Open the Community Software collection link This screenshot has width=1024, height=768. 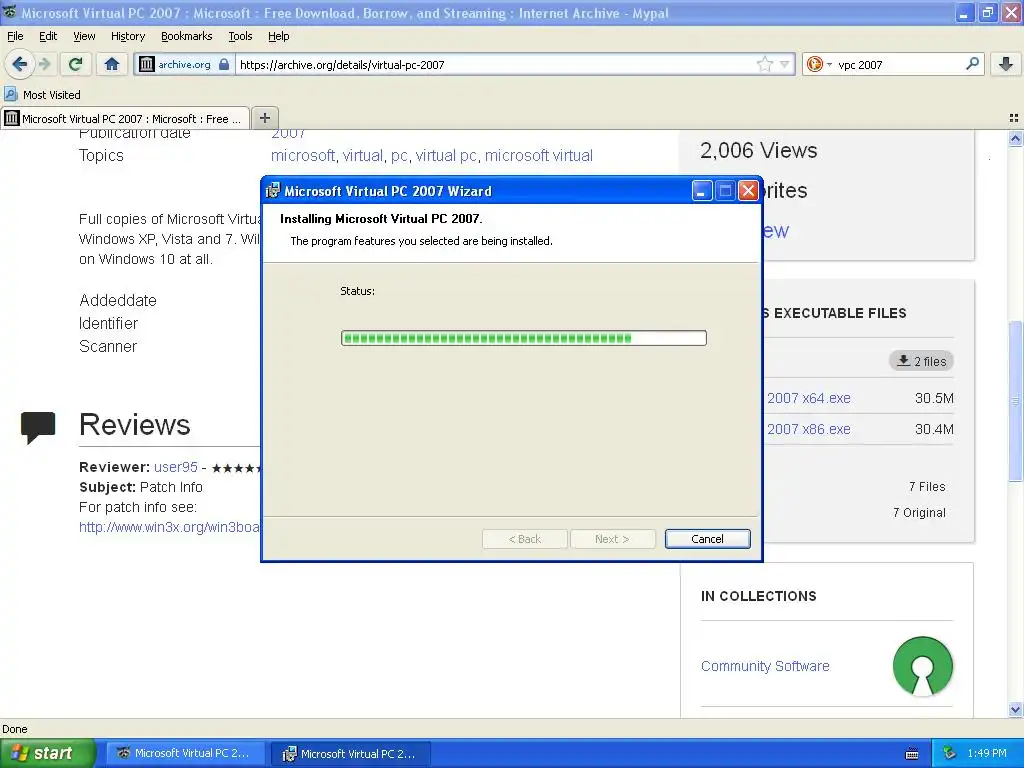coord(765,666)
